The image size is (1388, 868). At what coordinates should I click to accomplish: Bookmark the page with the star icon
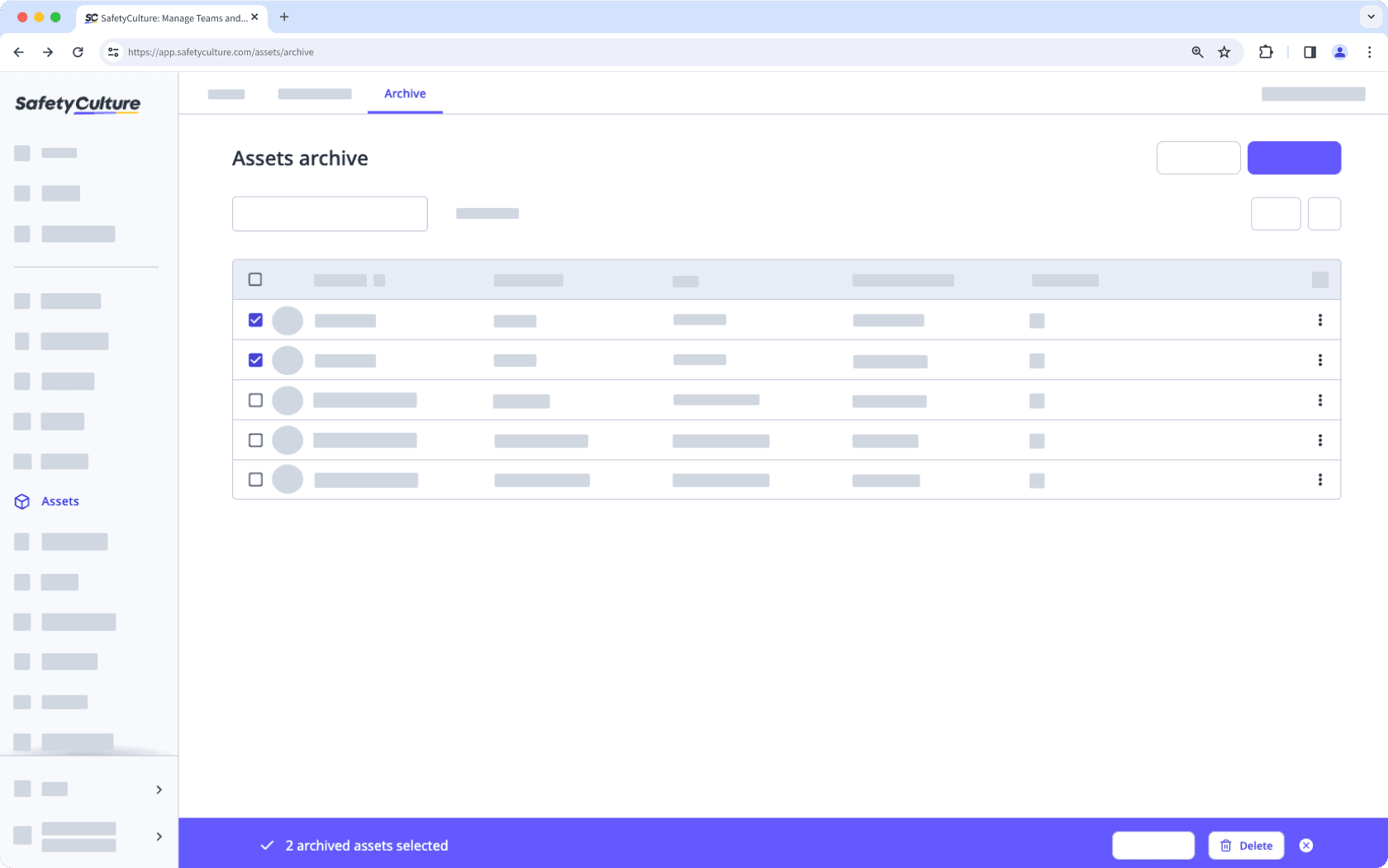pos(1224,51)
